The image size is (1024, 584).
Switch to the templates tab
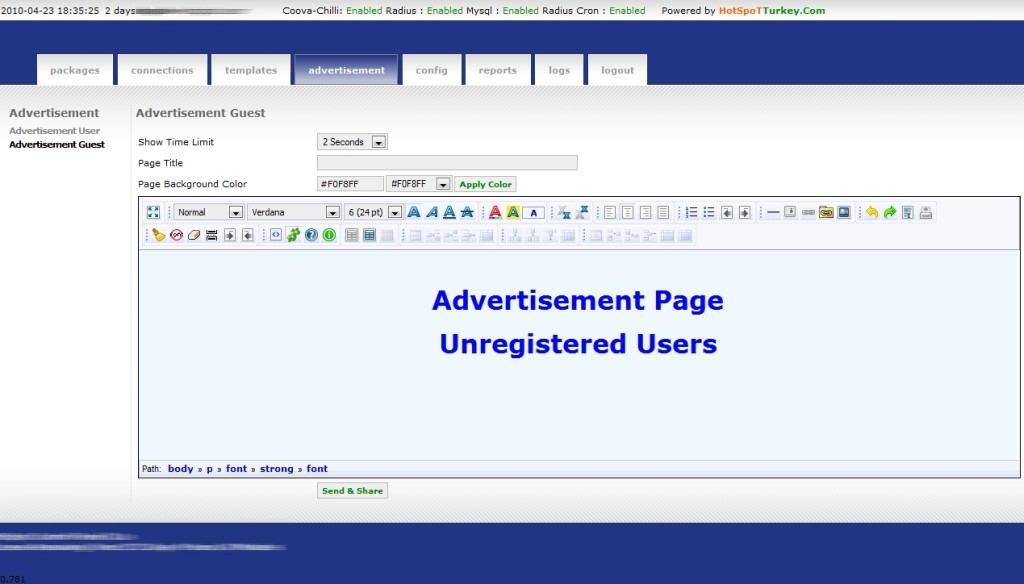pyautogui.click(x=251, y=70)
